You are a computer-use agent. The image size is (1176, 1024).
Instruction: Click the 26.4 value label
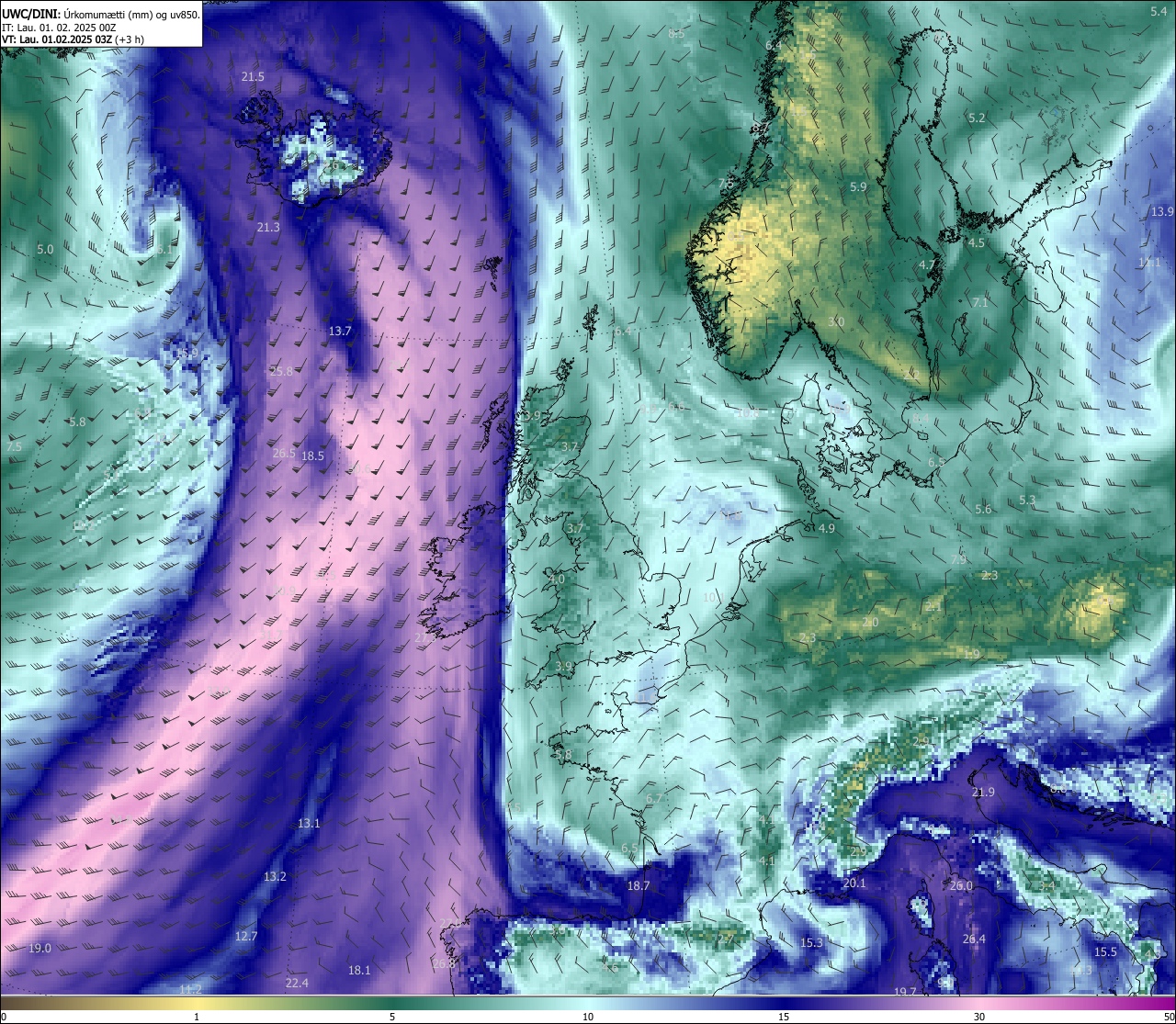coord(974,939)
